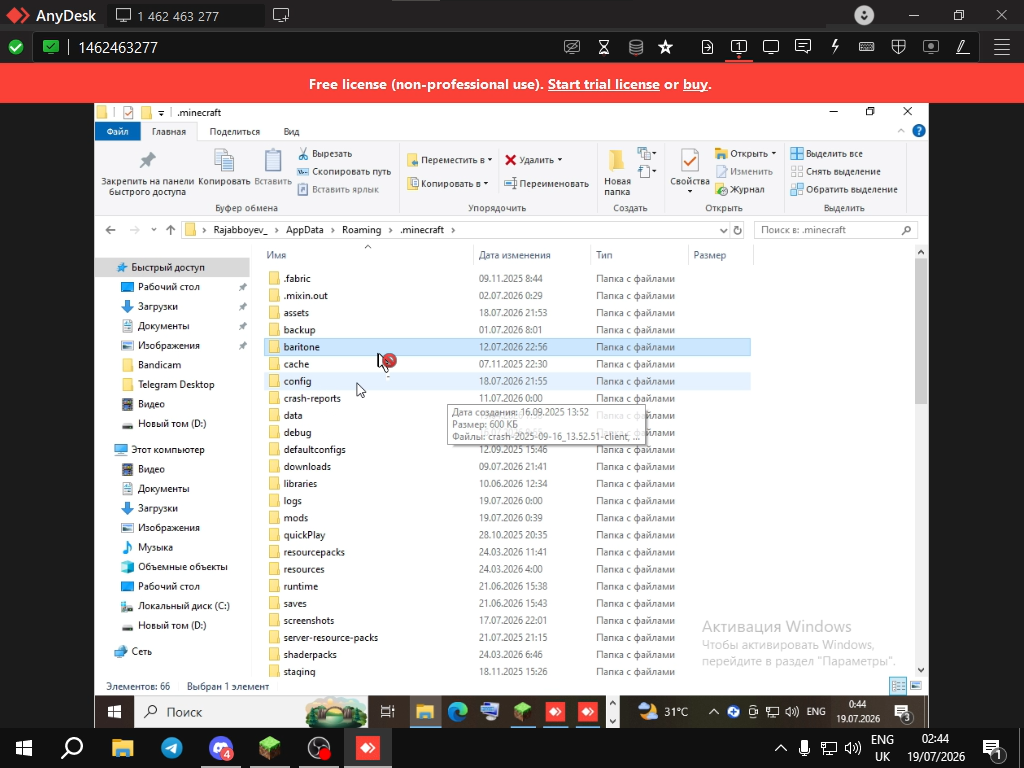Viewport: 1024px width, 768px height.
Task: Click the AnyDesk lightning actions icon
Action: click(x=835, y=47)
